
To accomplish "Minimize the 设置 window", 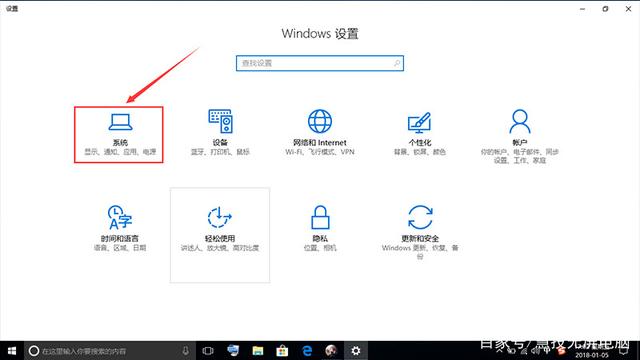I will (582, 9).
